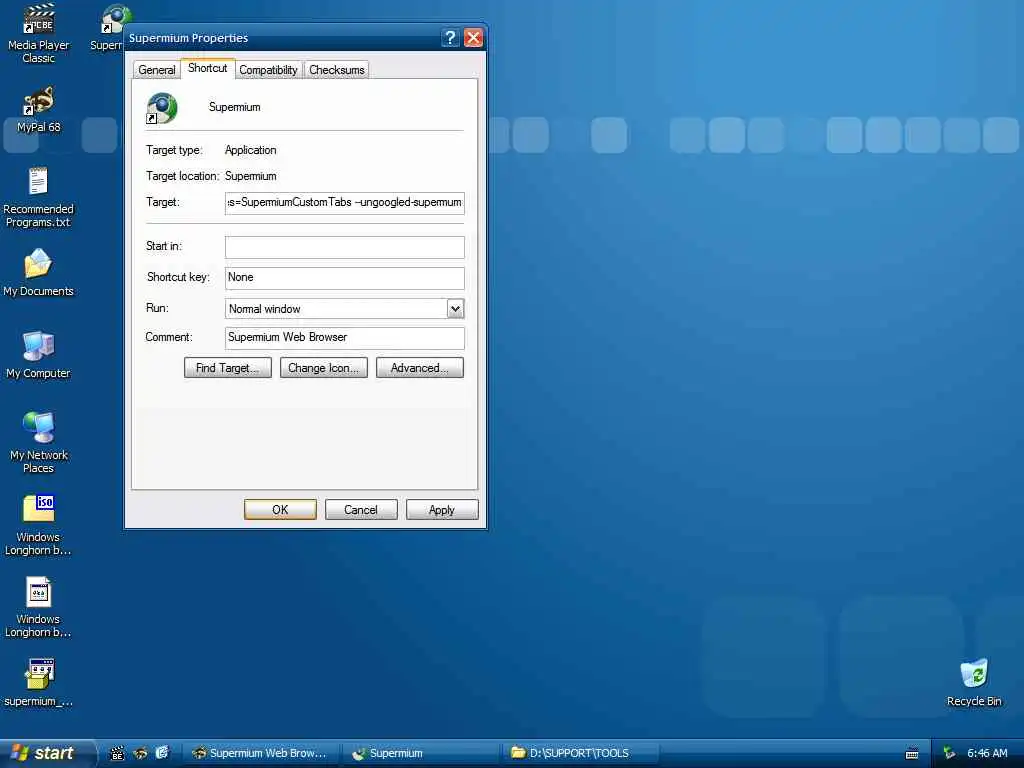This screenshot has width=1024, height=768.
Task: Launch Media Player Classic from quick launch
Action: pyautogui.click(x=117, y=753)
